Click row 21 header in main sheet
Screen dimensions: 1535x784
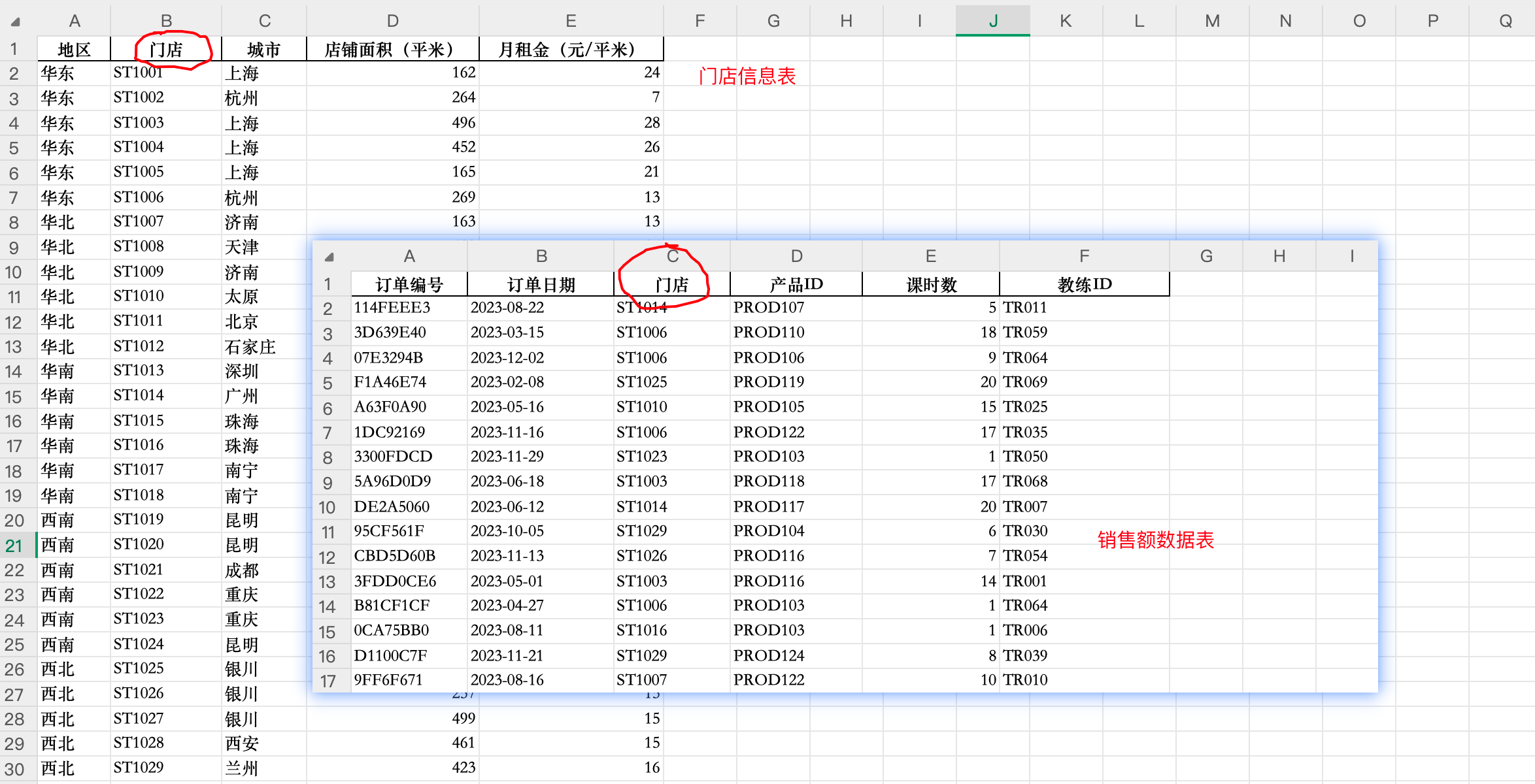click(14, 546)
